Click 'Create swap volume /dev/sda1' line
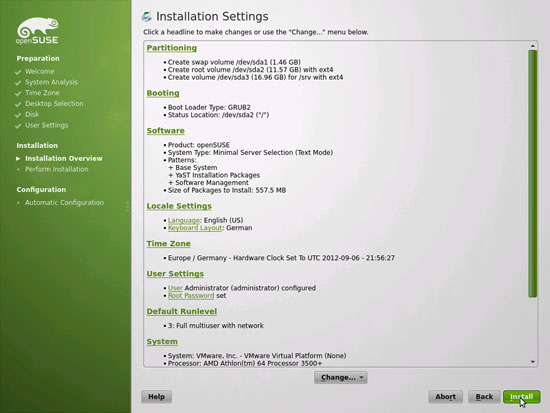This screenshot has width=550, height=413. [x=234, y=62]
